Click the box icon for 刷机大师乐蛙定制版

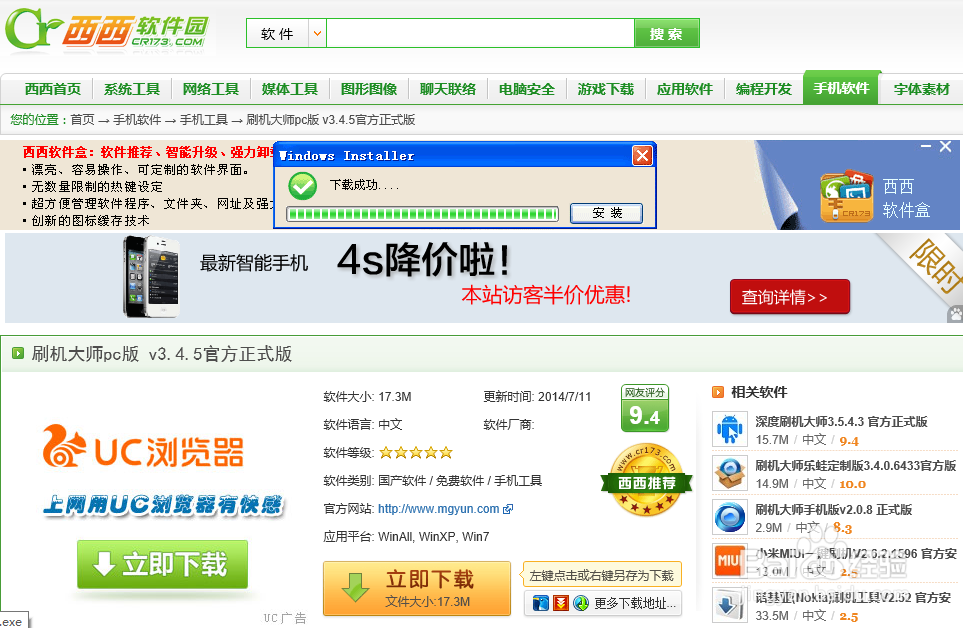point(730,473)
